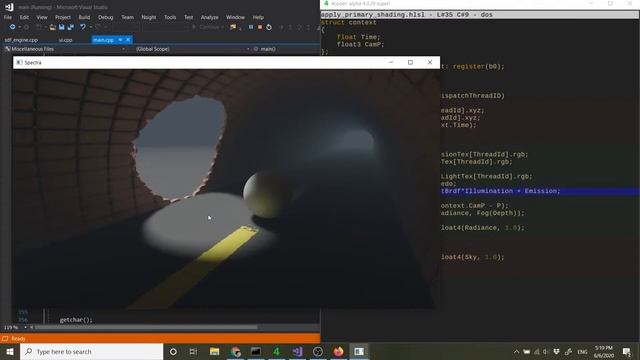Image resolution: width=640 pixels, height=360 pixels.
Task: Expand the Miscellaneous Files project dropdown
Action: (x=123, y=49)
